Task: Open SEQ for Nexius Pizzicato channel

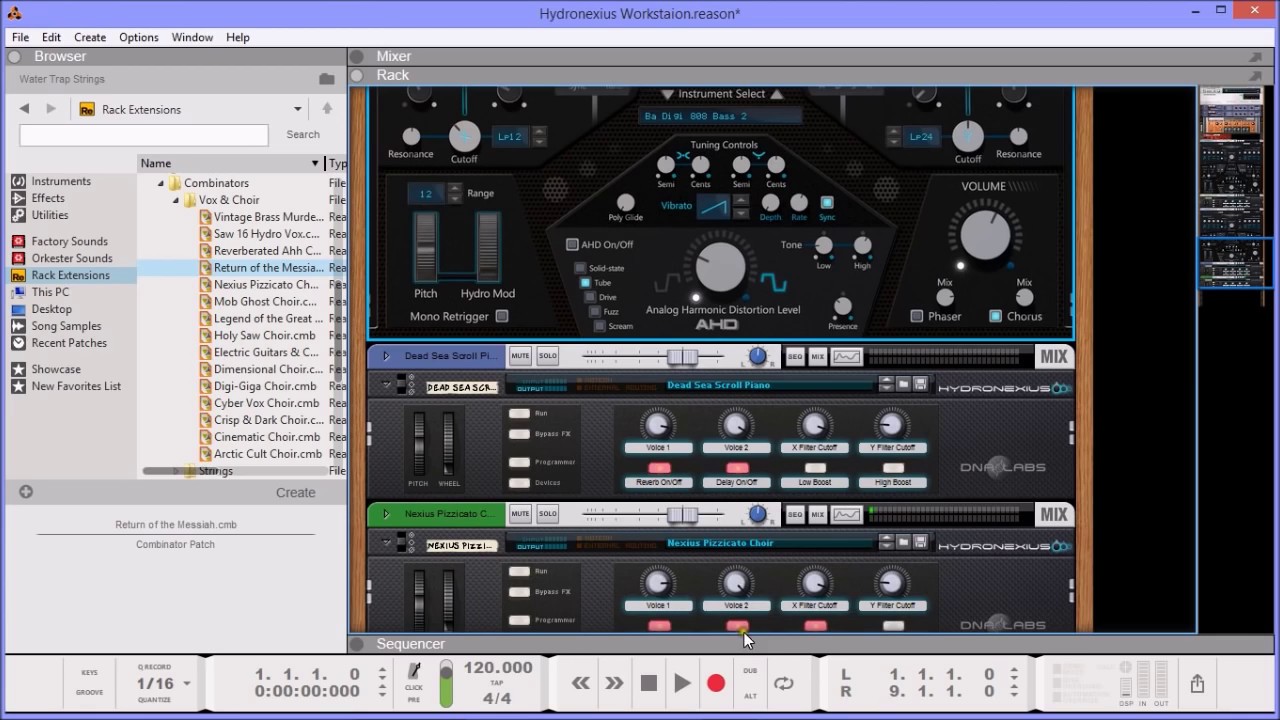Action: [795, 514]
